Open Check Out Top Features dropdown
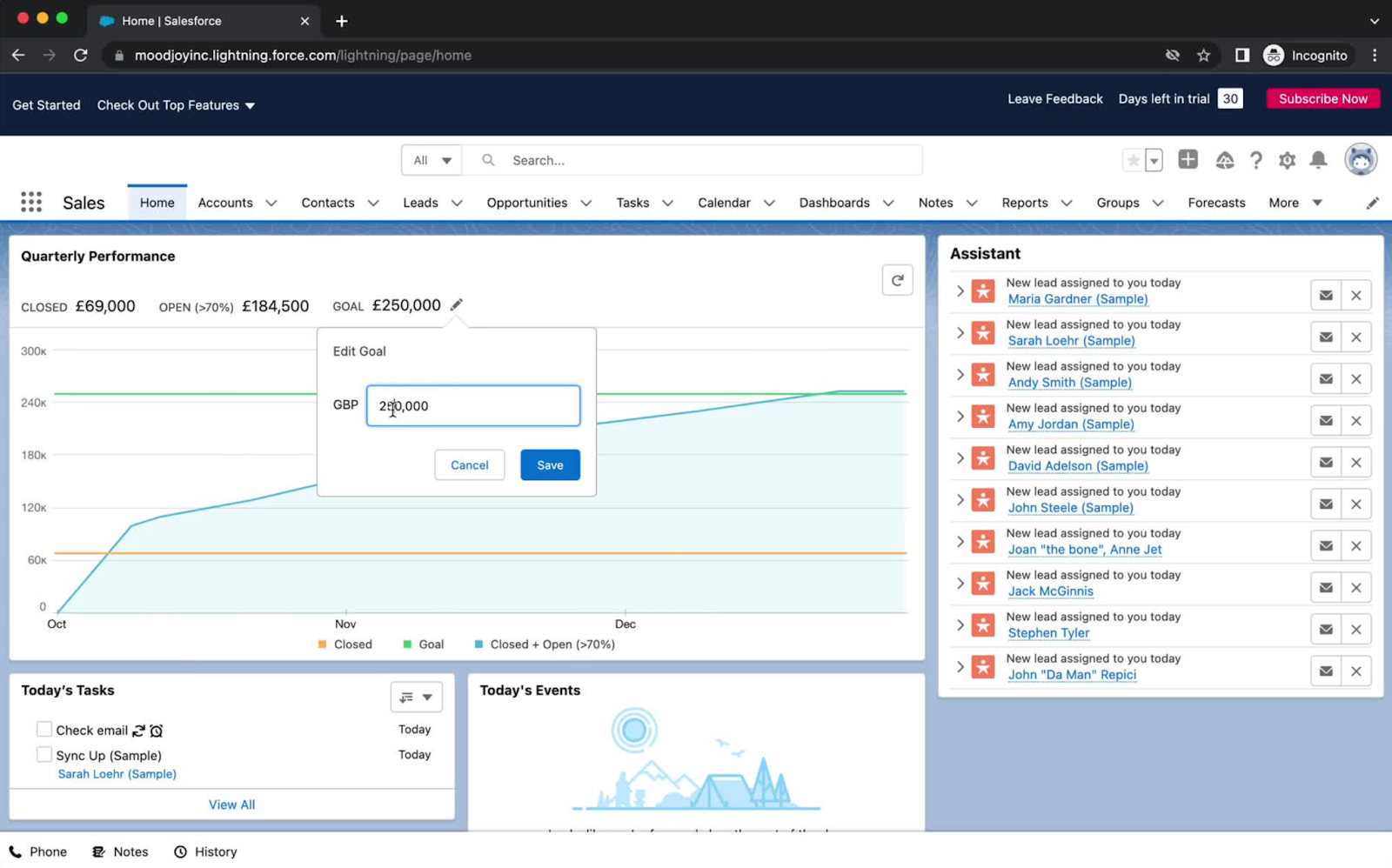This screenshot has width=1392, height=868. (176, 105)
